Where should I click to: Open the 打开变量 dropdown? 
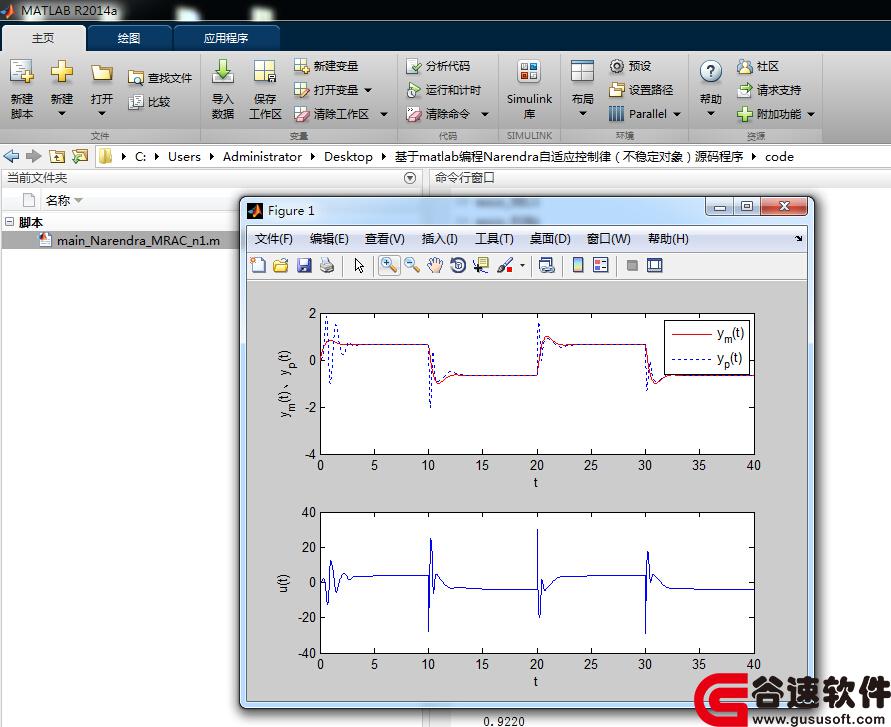[x=368, y=90]
